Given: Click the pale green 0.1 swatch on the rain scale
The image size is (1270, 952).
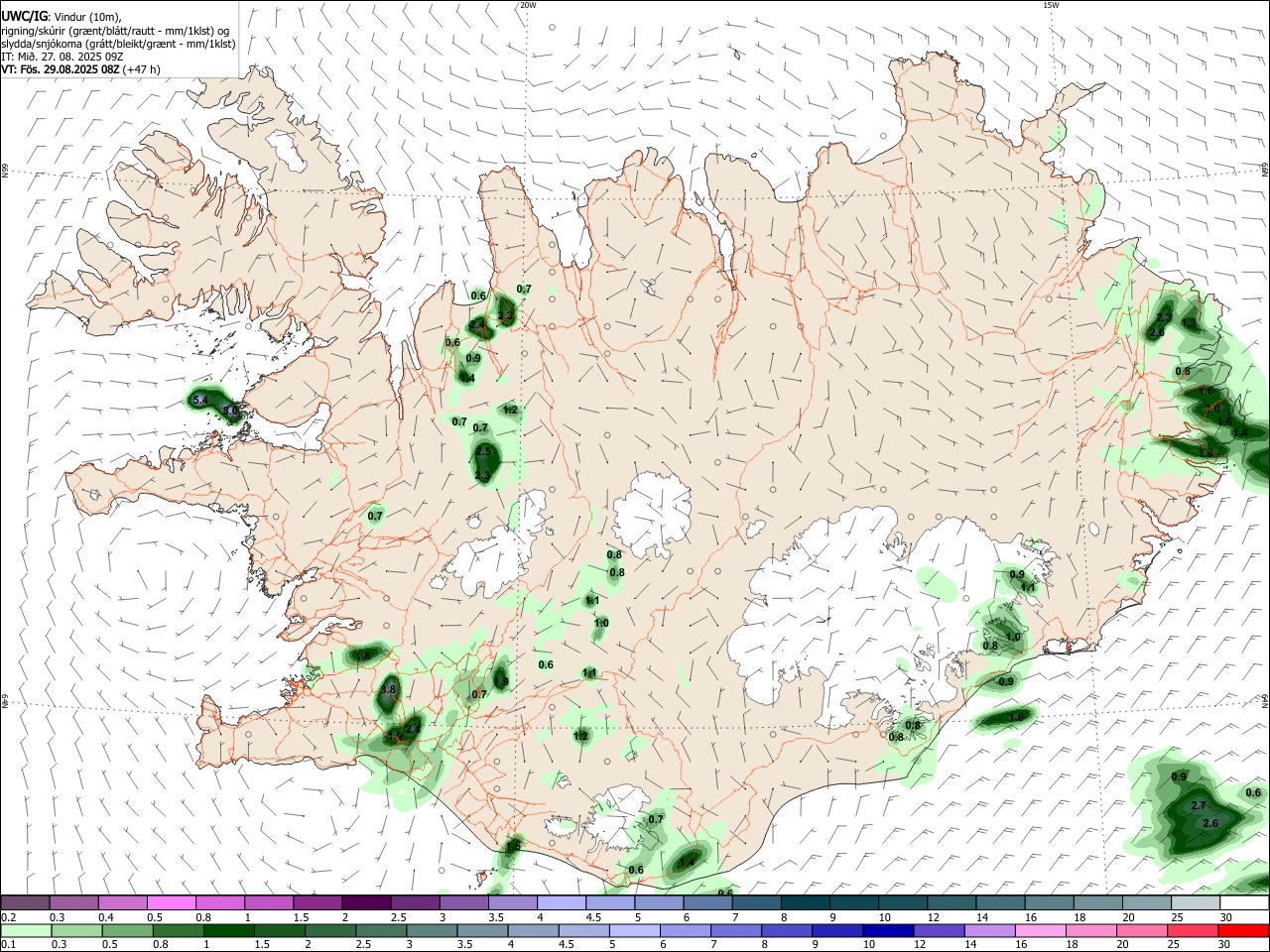Looking at the screenshot, I should [26, 931].
